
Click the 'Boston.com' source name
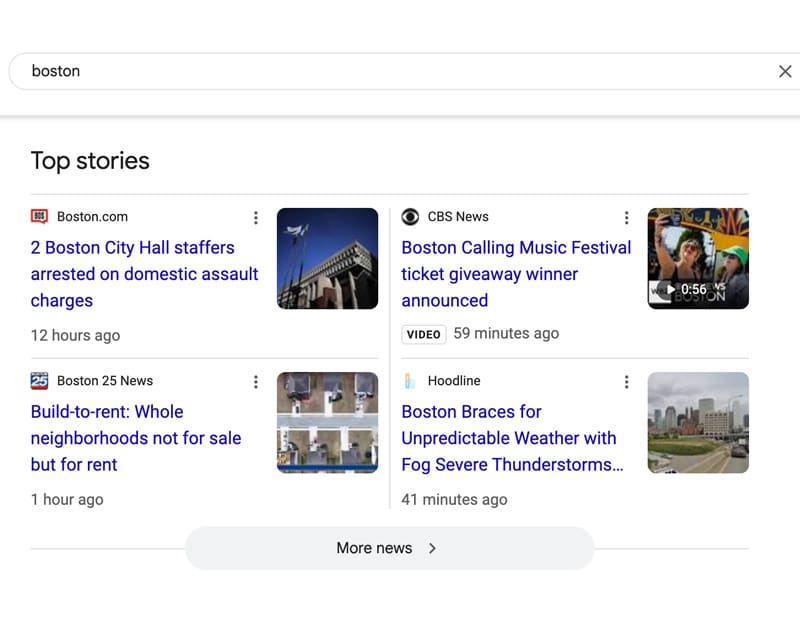92,216
